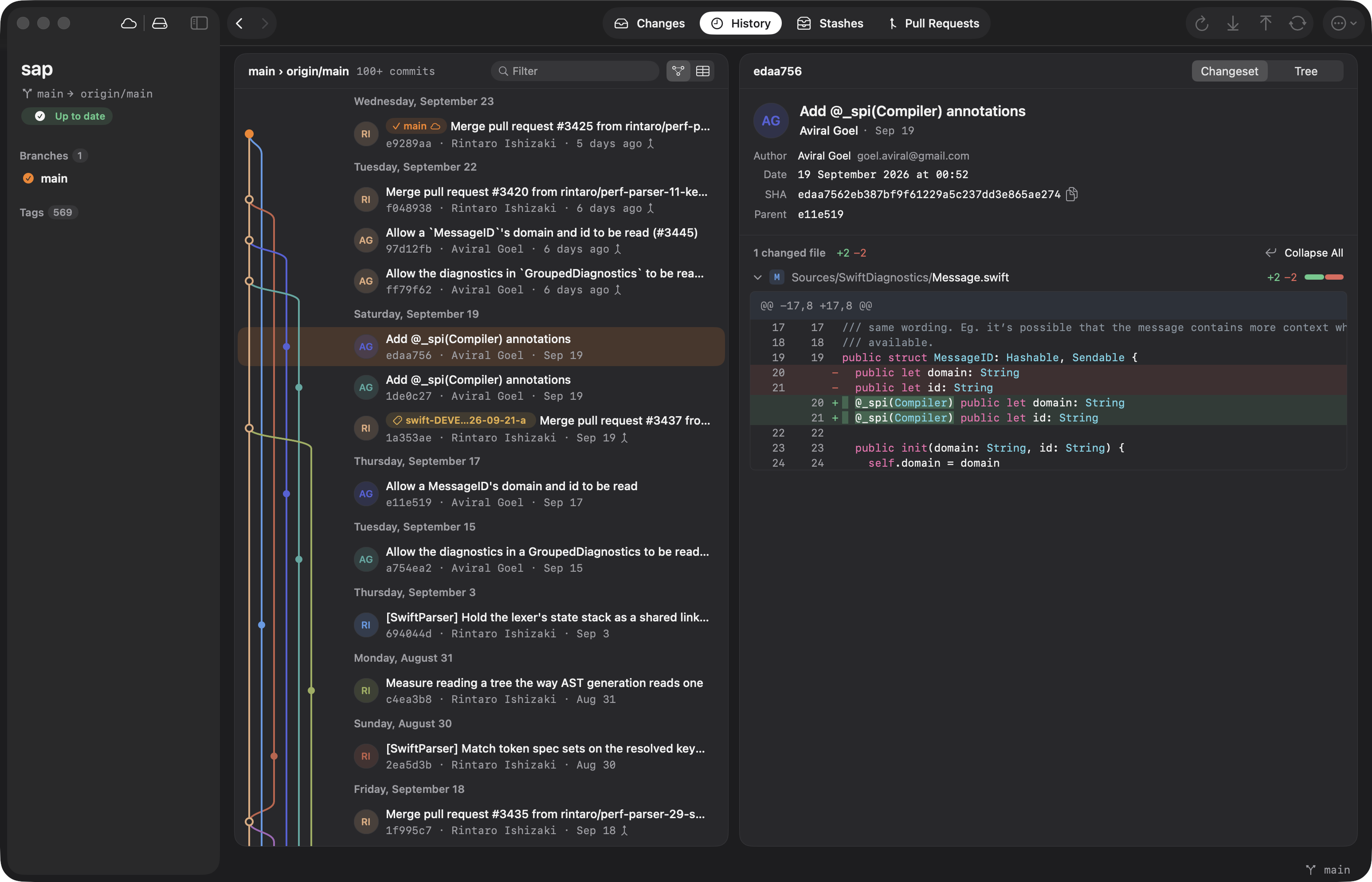Image resolution: width=1372 pixels, height=882 pixels.
Task: Click the Up to date status badge
Action: click(x=67, y=116)
